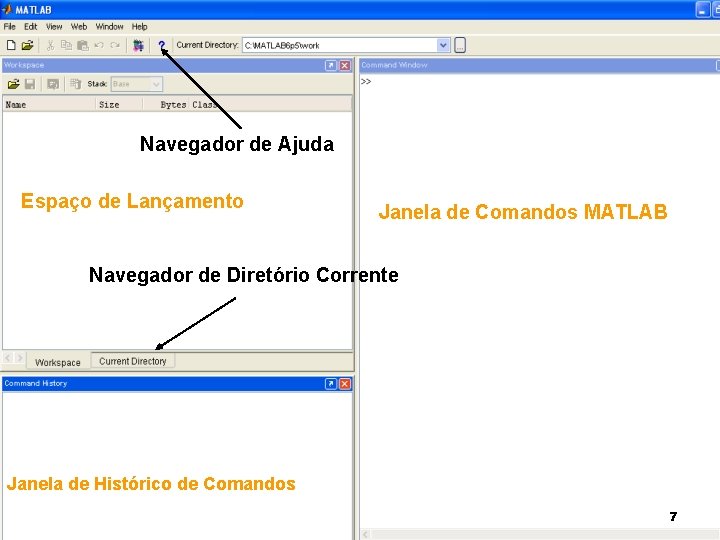Open the Help browser question mark icon
This screenshot has height=540, width=720.
[x=162, y=45]
